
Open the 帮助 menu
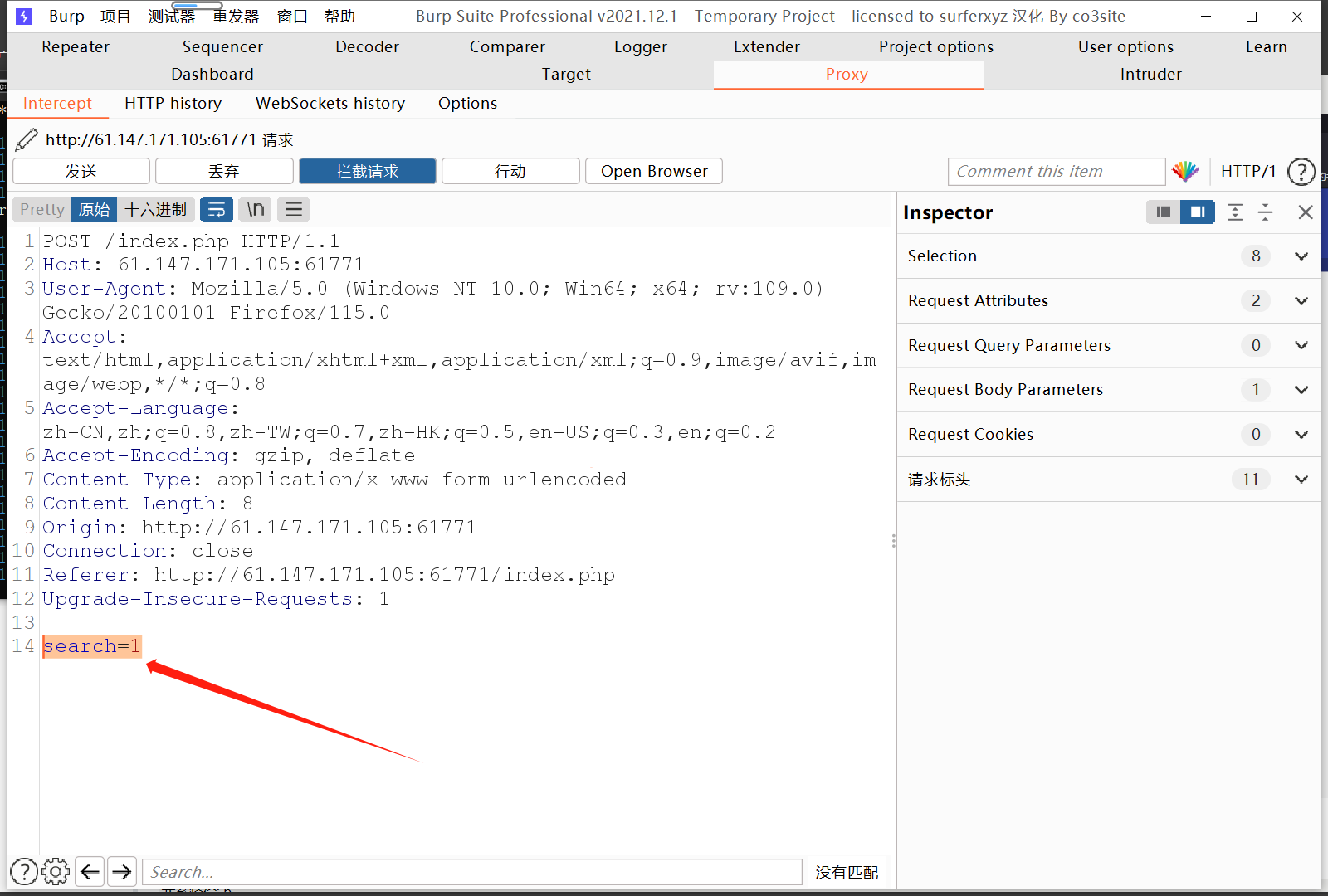pyautogui.click(x=339, y=16)
